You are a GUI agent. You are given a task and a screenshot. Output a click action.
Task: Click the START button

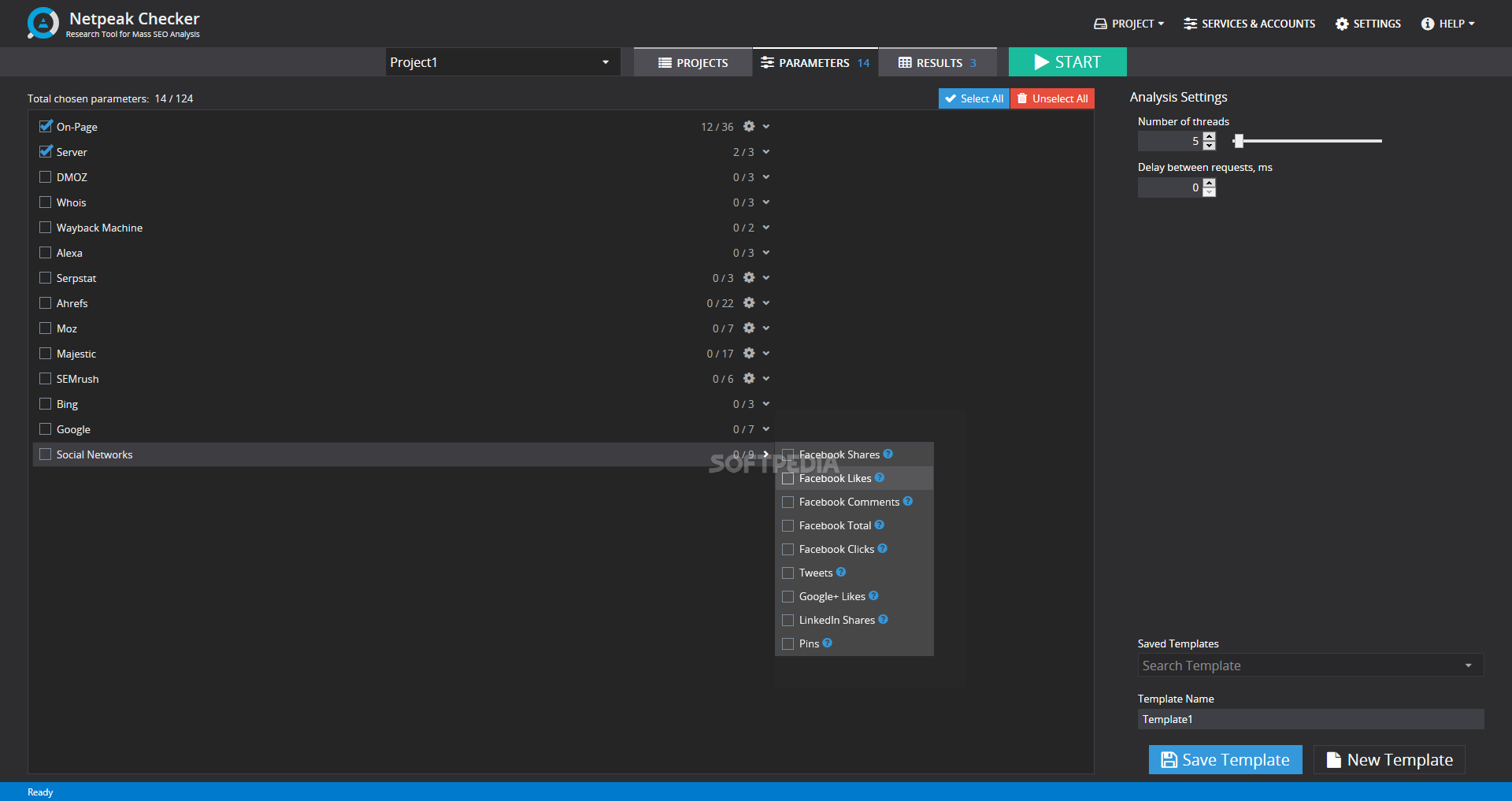coord(1067,62)
